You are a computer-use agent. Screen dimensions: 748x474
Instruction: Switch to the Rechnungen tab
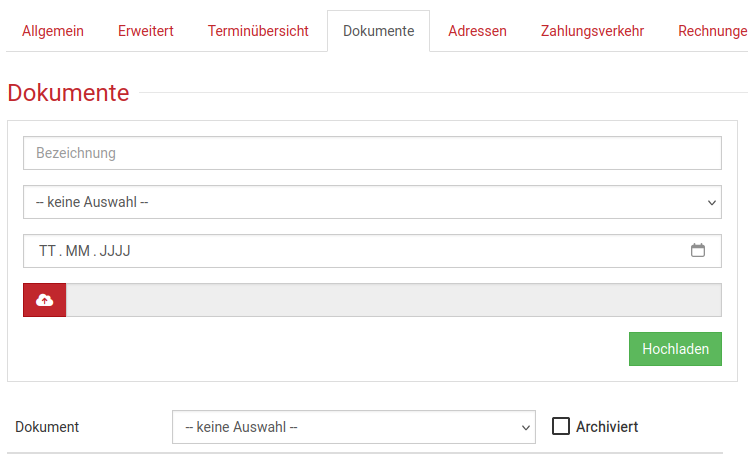712,31
